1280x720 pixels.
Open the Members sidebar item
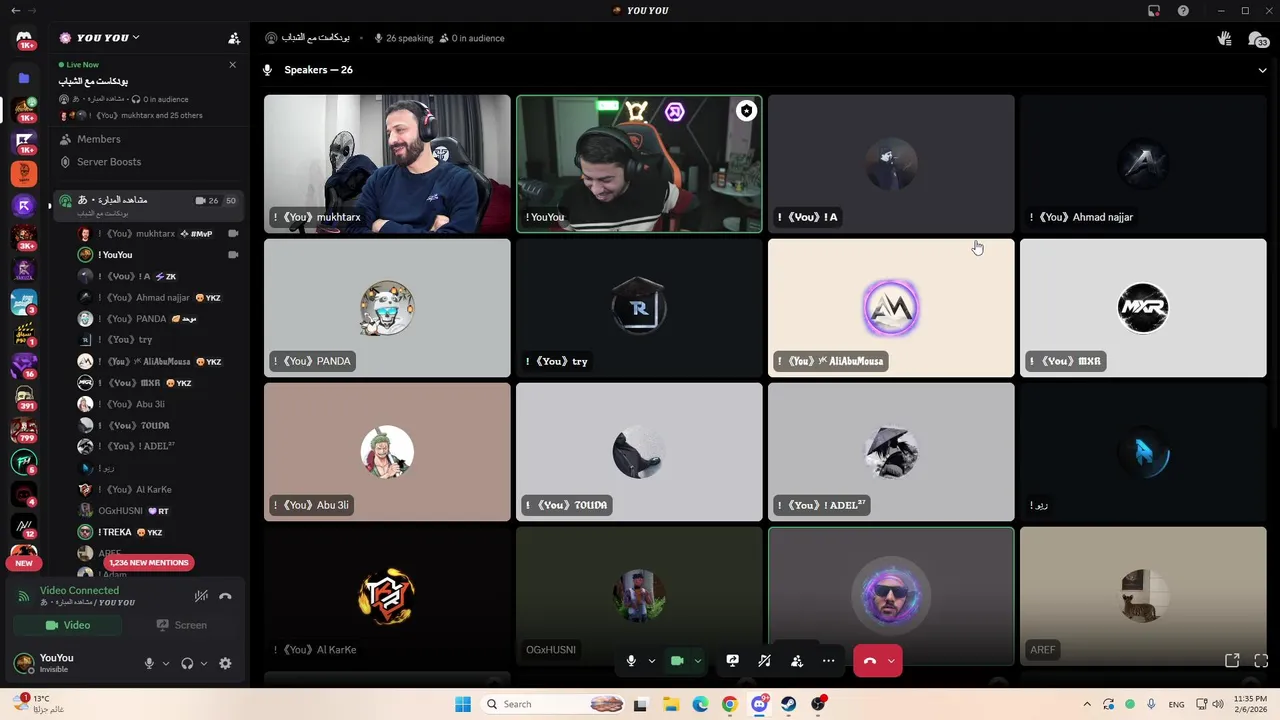click(x=99, y=139)
